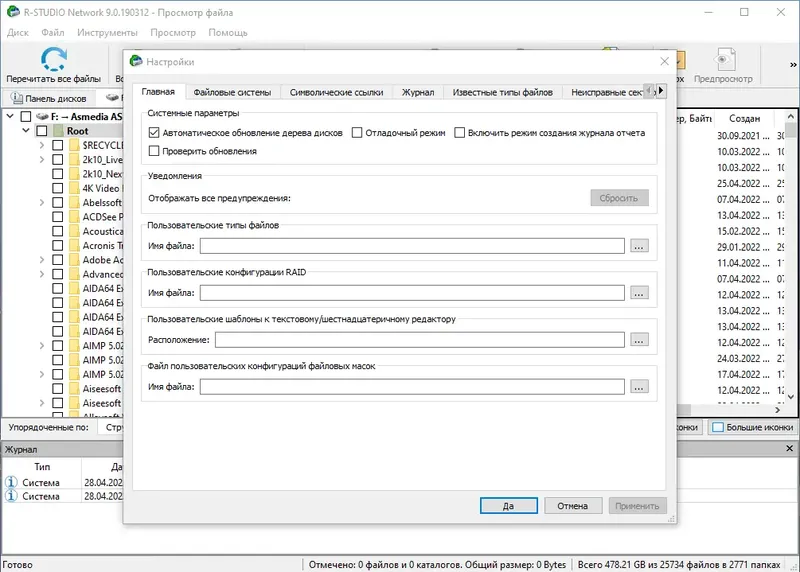Expand the Adobe Ac folder node
800x572 pixels.
point(42,260)
